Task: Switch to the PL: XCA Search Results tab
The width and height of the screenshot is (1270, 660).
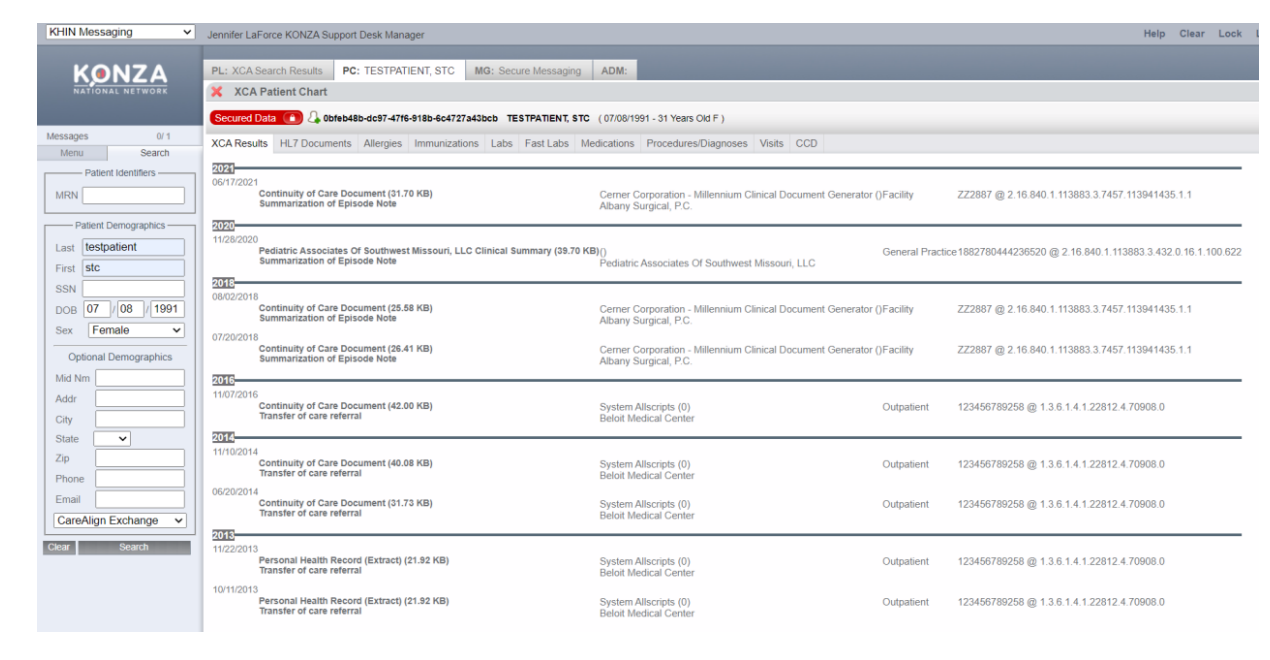Action: tap(267, 71)
